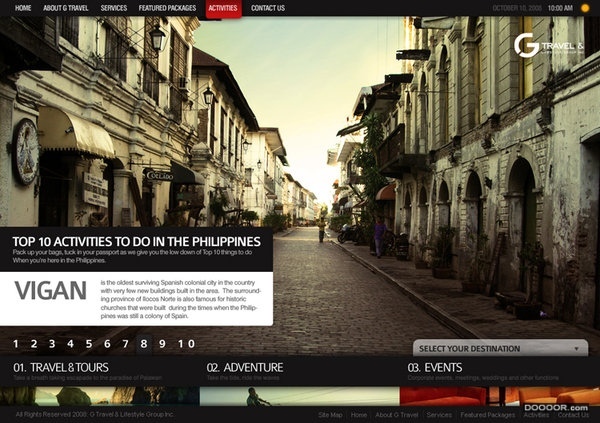
Task: Click the October 10, 2008 date
Action: pos(517,8)
